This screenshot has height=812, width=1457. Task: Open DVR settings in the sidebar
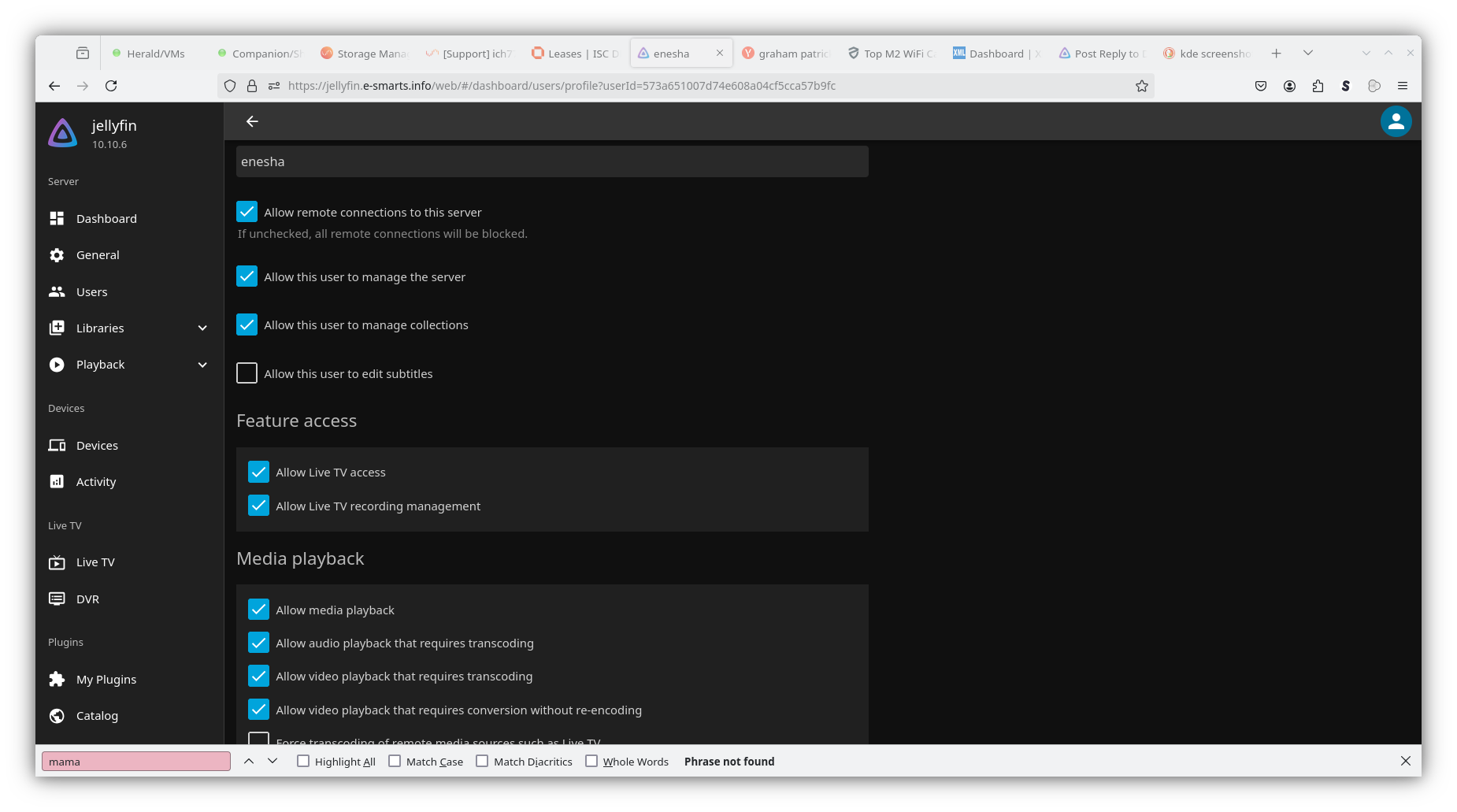87,599
